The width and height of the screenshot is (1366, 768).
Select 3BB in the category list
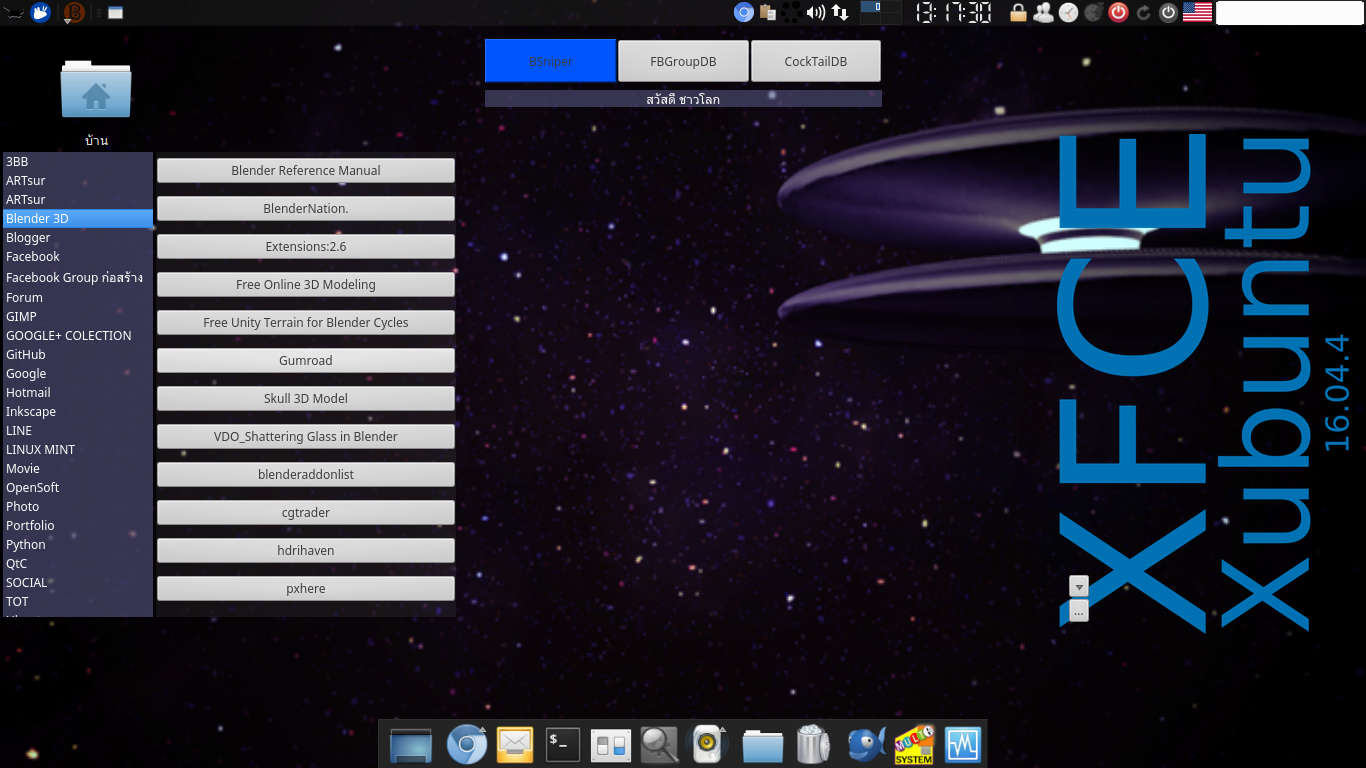point(78,161)
